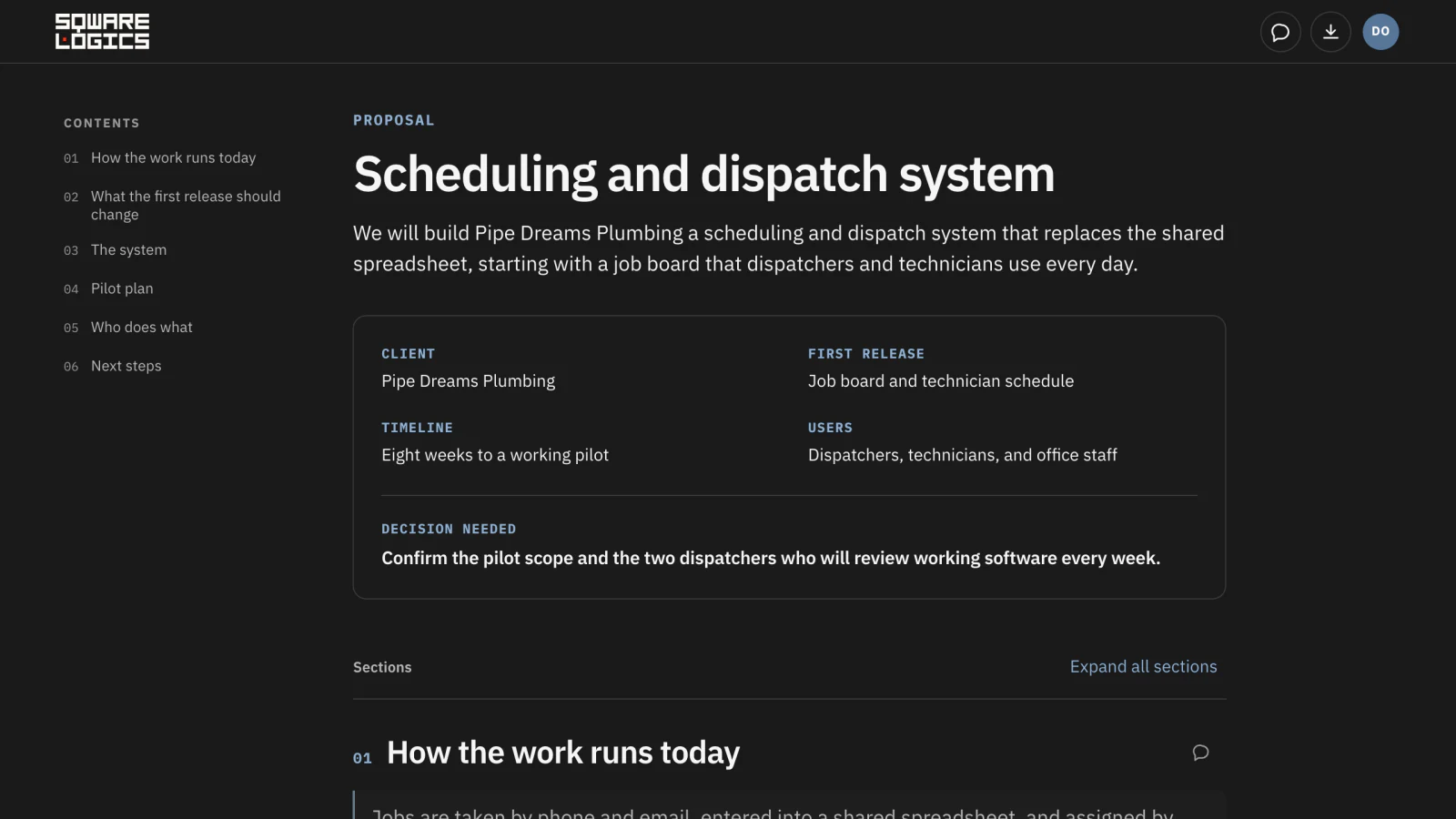The width and height of the screenshot is (1456, 819).
Task: Click the USERS label
Action: coord(831,428)
